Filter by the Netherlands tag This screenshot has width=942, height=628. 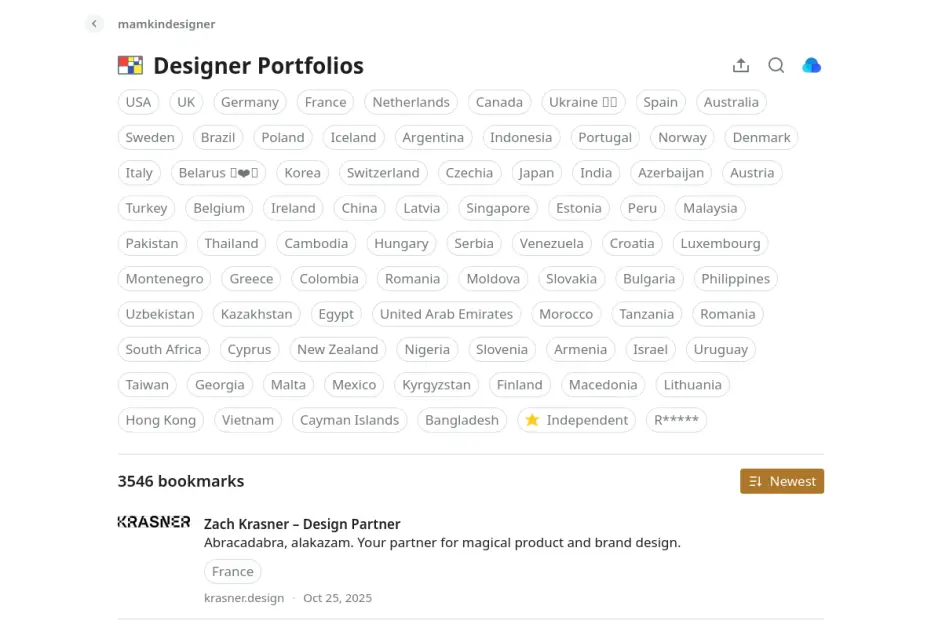tap(411, 102)
